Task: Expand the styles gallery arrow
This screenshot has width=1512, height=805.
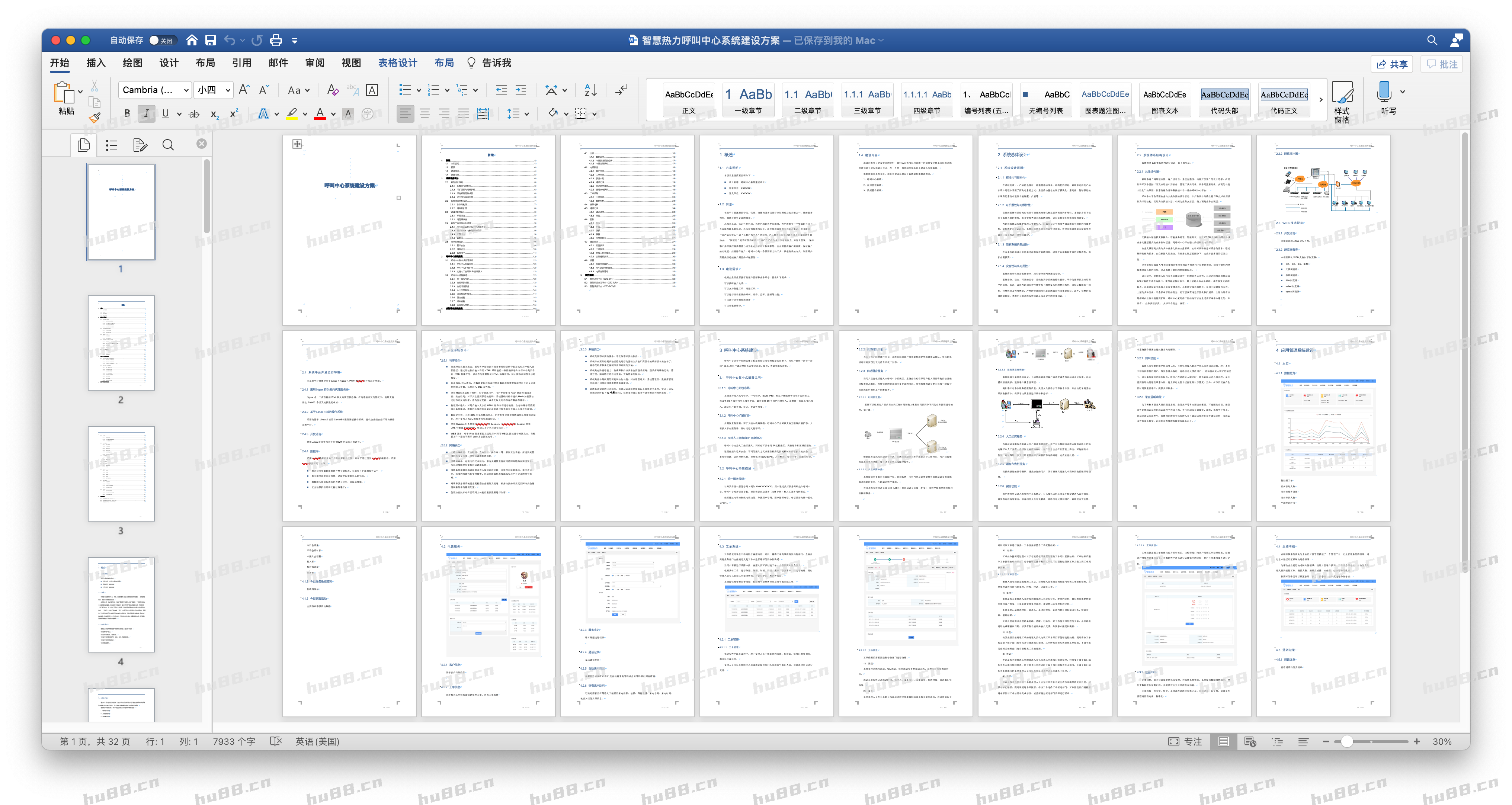Action: click(1321, 100)
